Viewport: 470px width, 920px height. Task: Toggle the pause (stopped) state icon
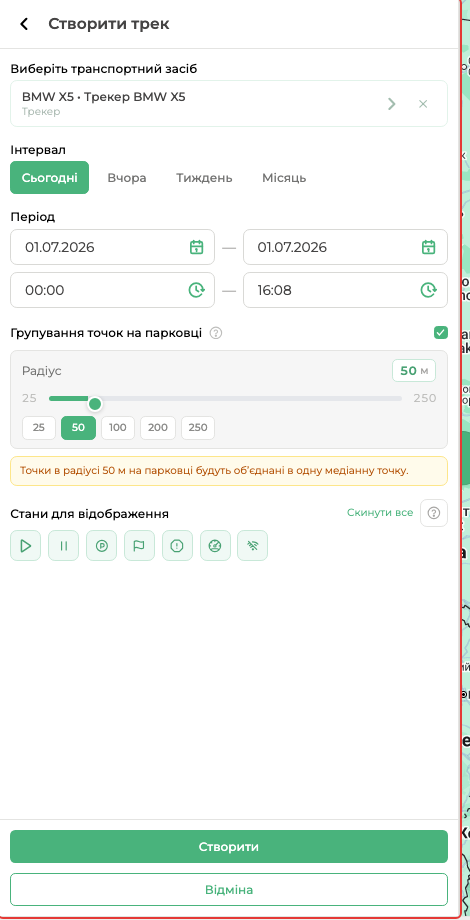pos(63,546)
